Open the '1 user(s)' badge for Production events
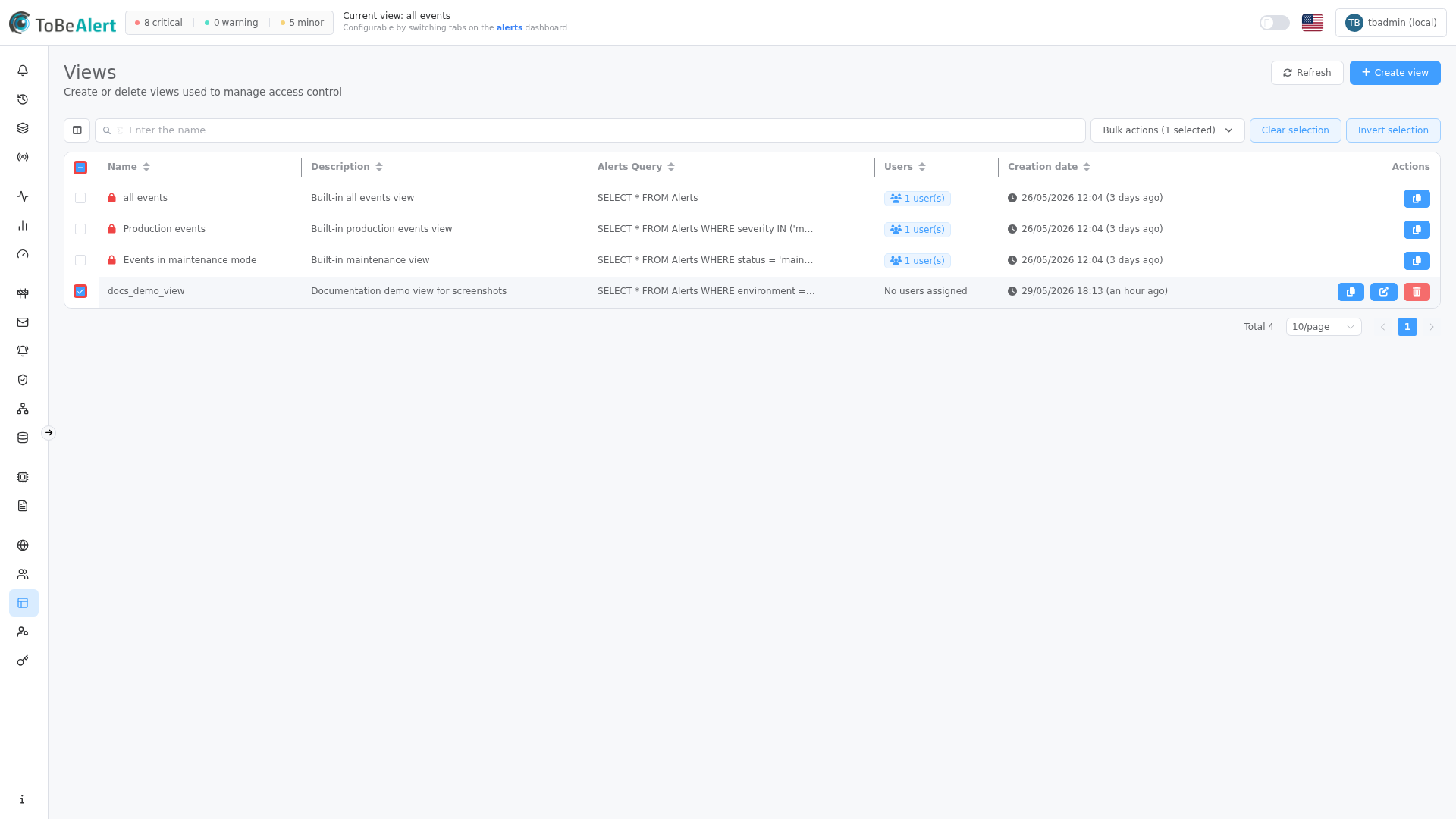This screenshot has height=819, width=1456. (917, 230)
